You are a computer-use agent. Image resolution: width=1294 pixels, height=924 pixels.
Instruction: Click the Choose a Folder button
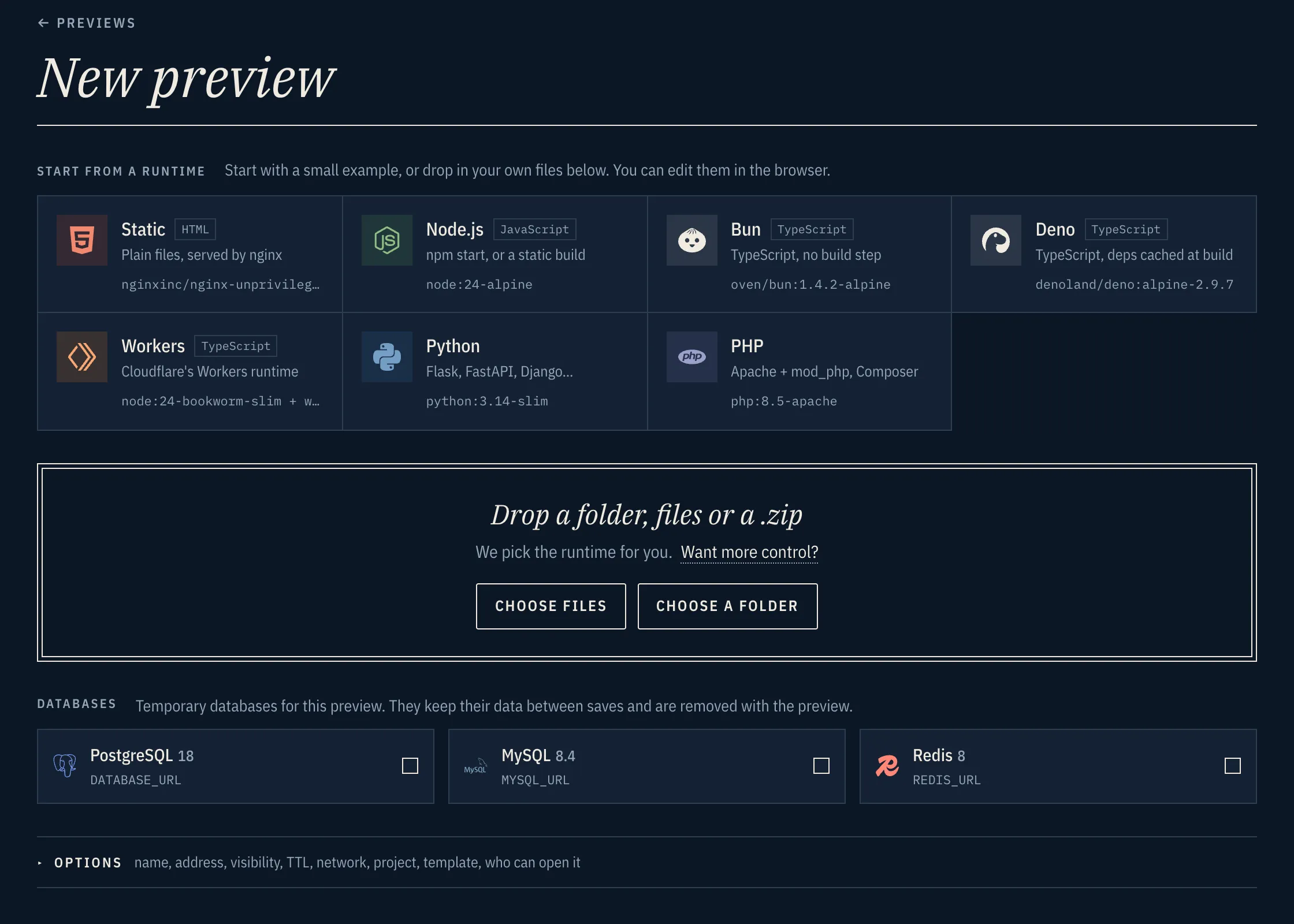point(728,606)
